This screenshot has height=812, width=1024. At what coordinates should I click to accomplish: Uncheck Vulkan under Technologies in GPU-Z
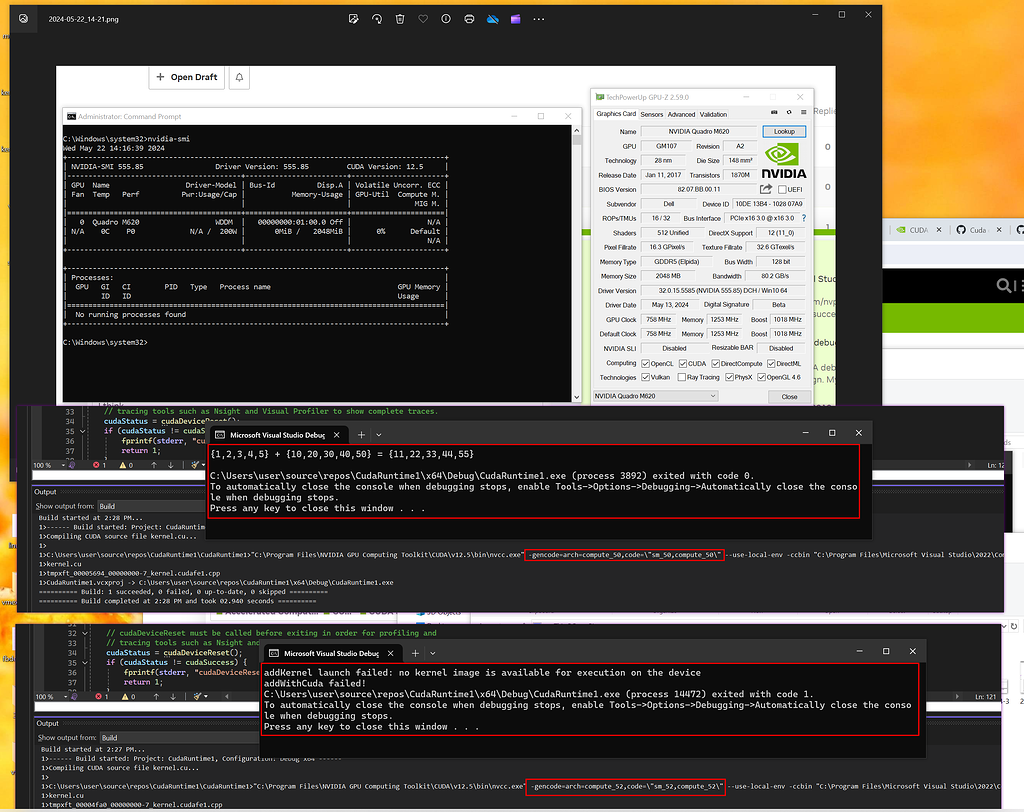pos(645,377)
